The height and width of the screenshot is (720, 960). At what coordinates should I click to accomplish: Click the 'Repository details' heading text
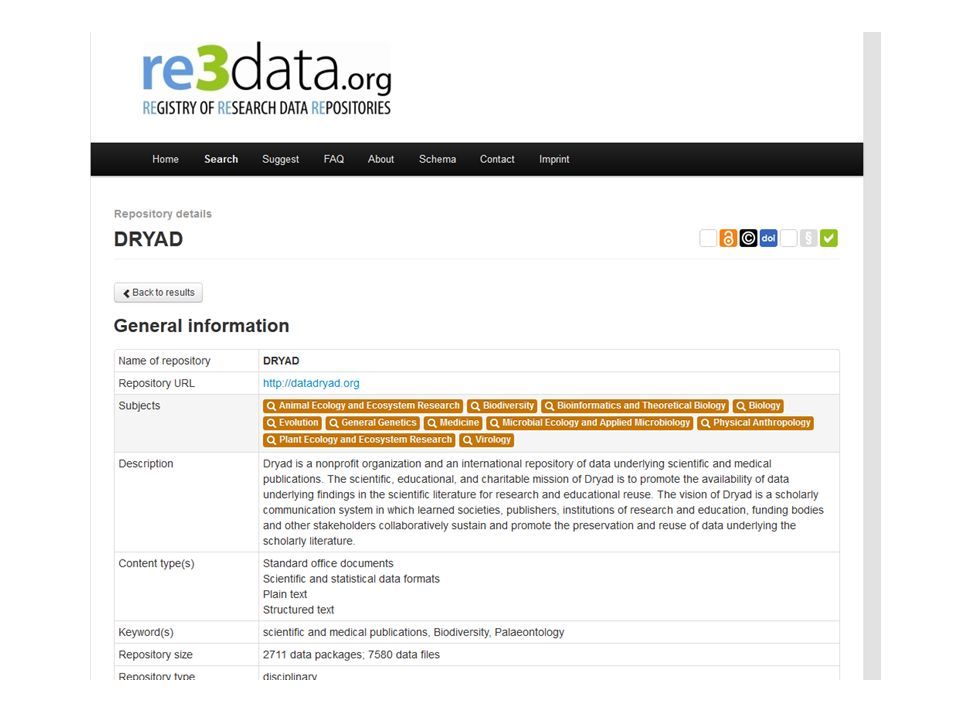point(163,214)
